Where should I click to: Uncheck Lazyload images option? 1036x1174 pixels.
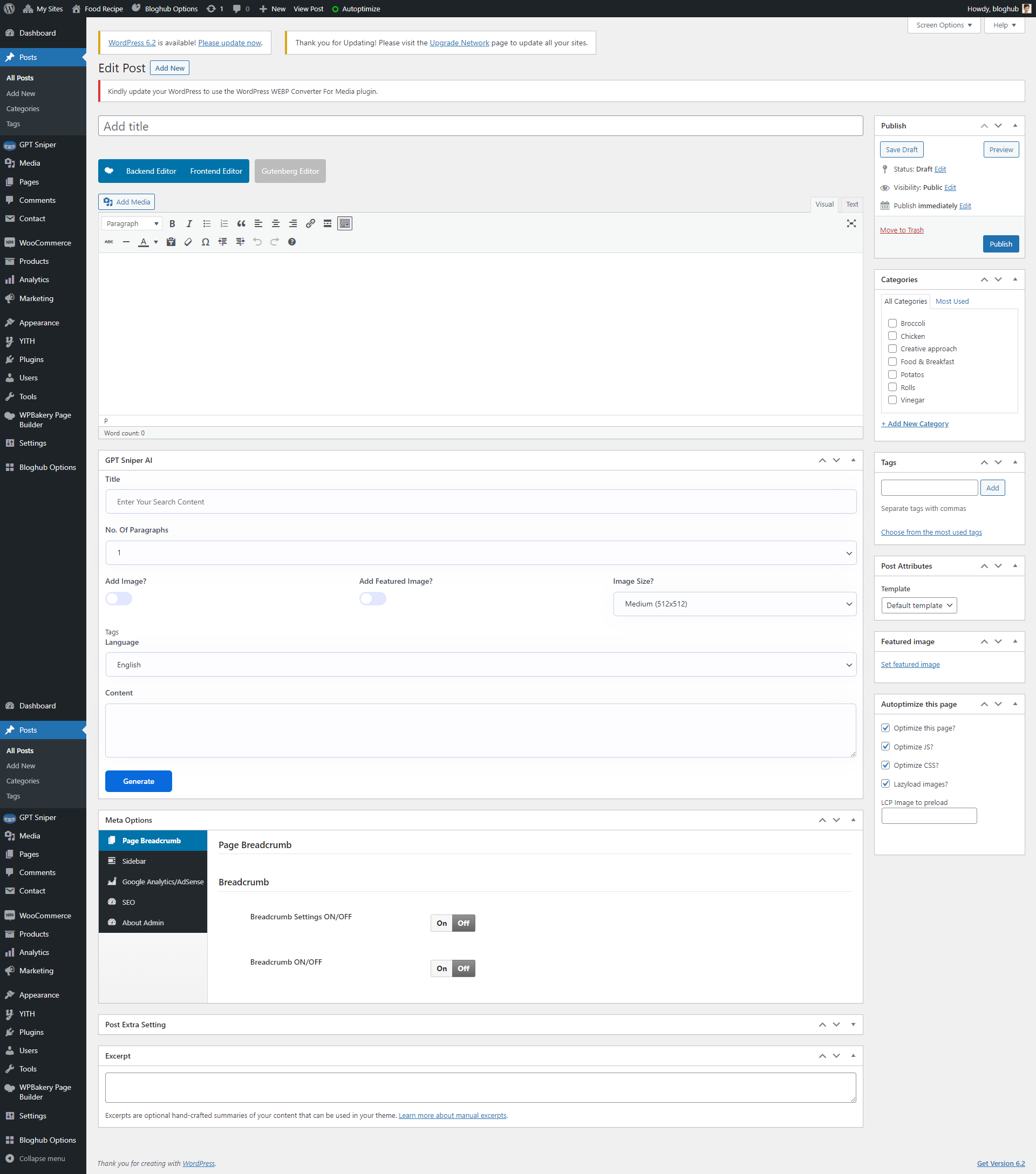885,783
